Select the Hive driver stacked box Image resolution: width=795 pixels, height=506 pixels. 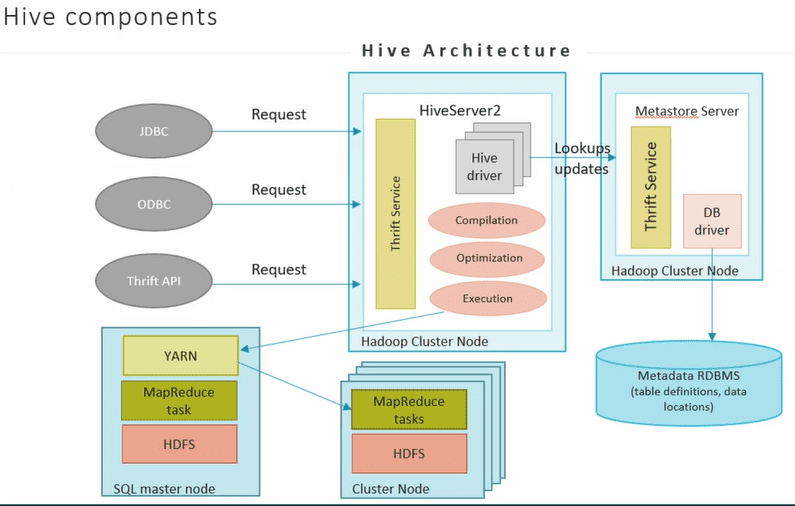(x=484, y=166)
